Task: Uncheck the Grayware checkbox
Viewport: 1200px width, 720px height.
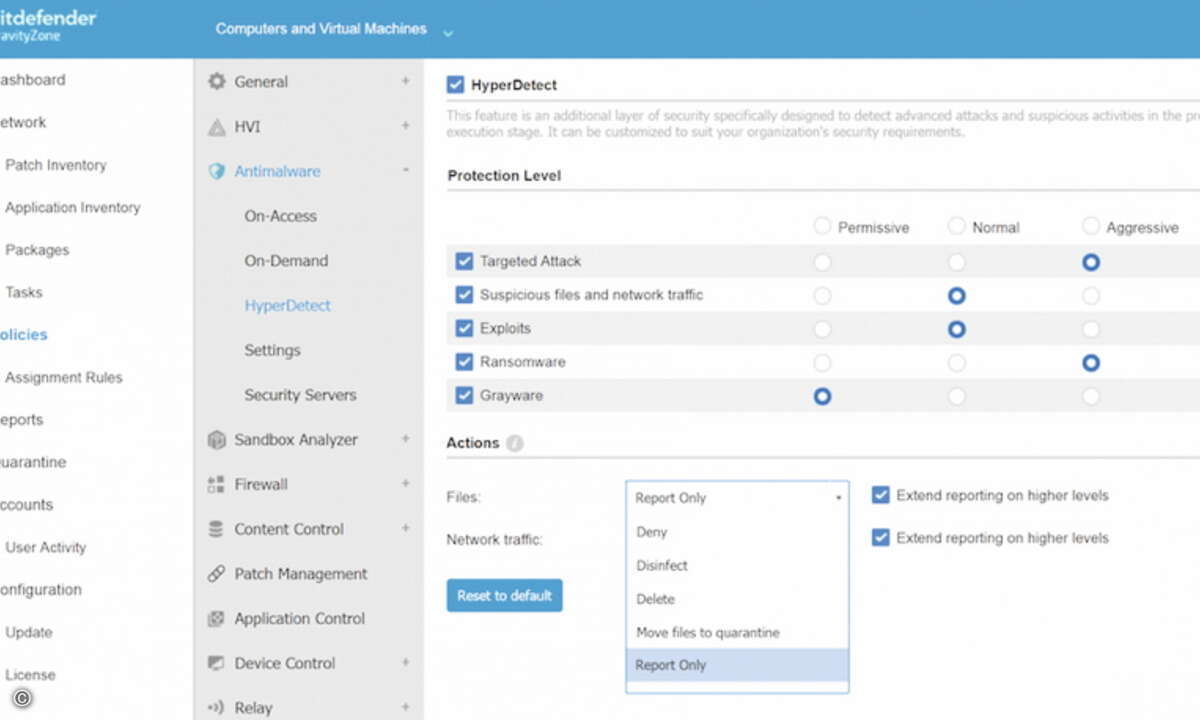Action: click(464, 395)
